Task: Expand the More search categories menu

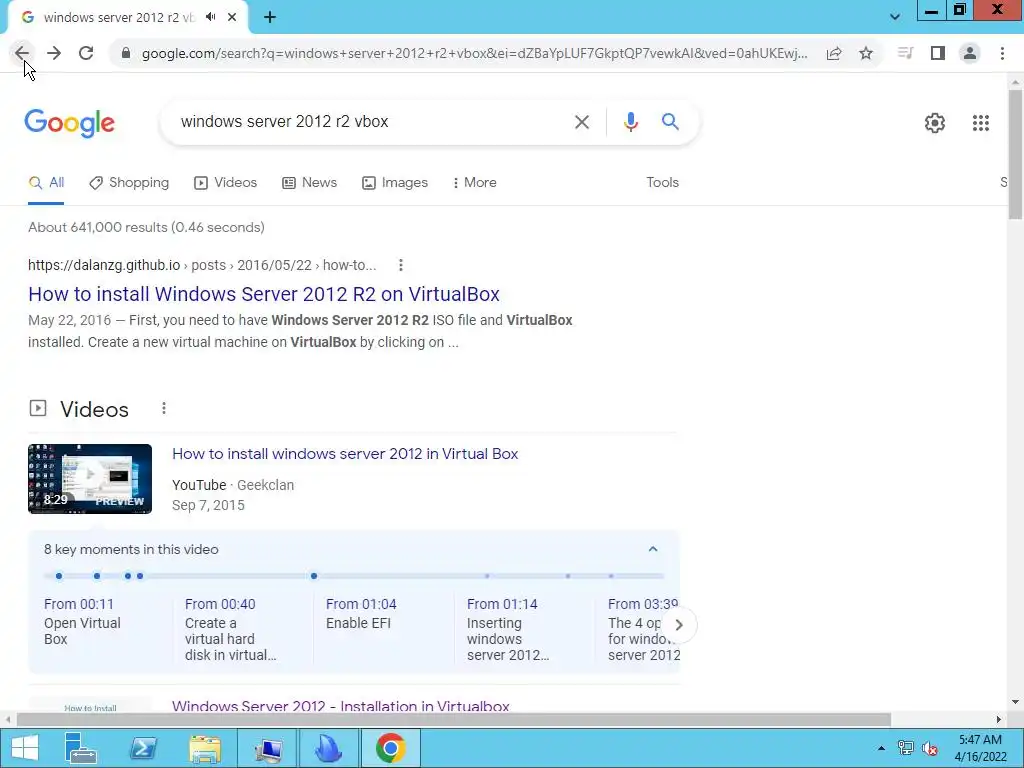Action: (474, 183)
